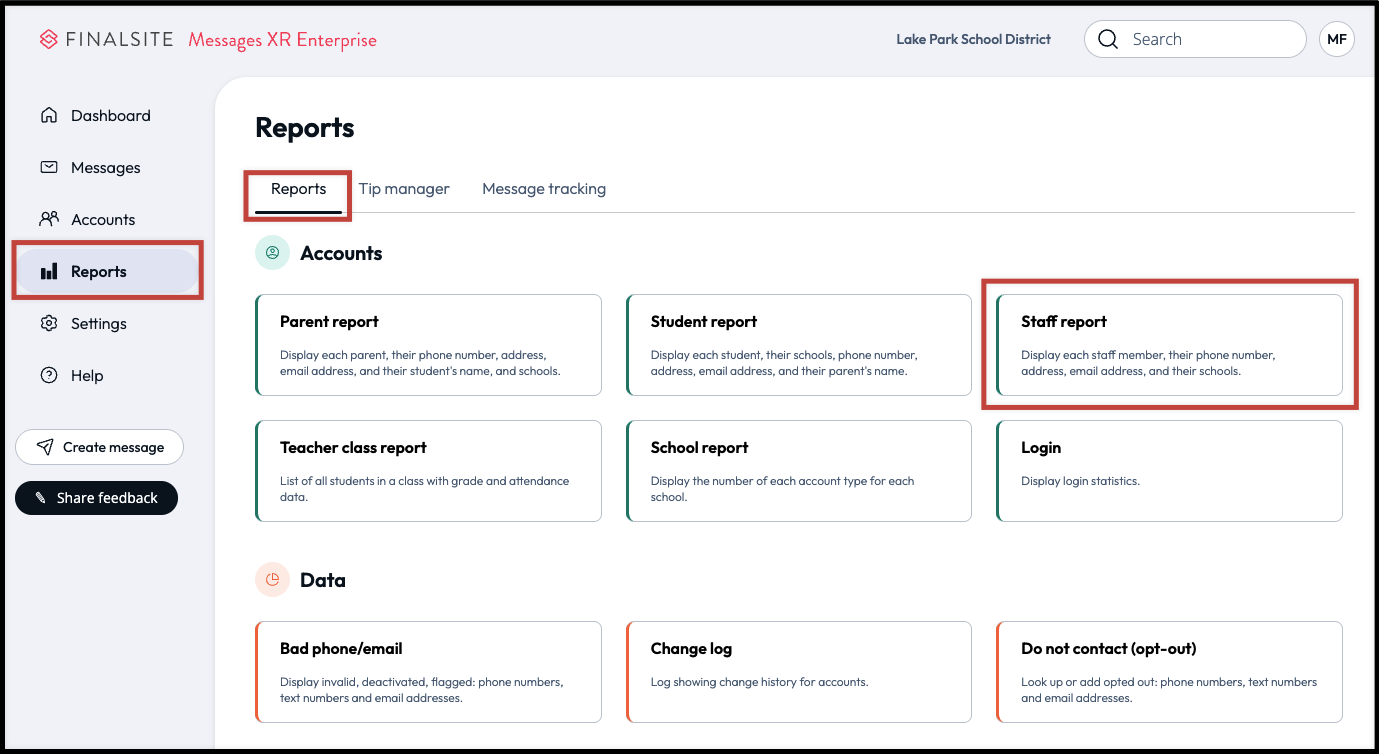
Task: Click the search magnifying glass icon
Action: pyautogui.click(x=1107, y=40)
